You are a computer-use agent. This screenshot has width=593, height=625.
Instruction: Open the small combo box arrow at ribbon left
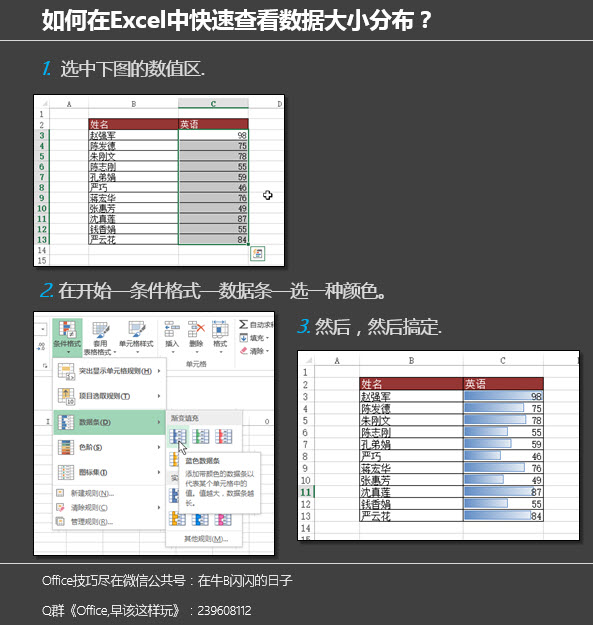pos(43,330)
